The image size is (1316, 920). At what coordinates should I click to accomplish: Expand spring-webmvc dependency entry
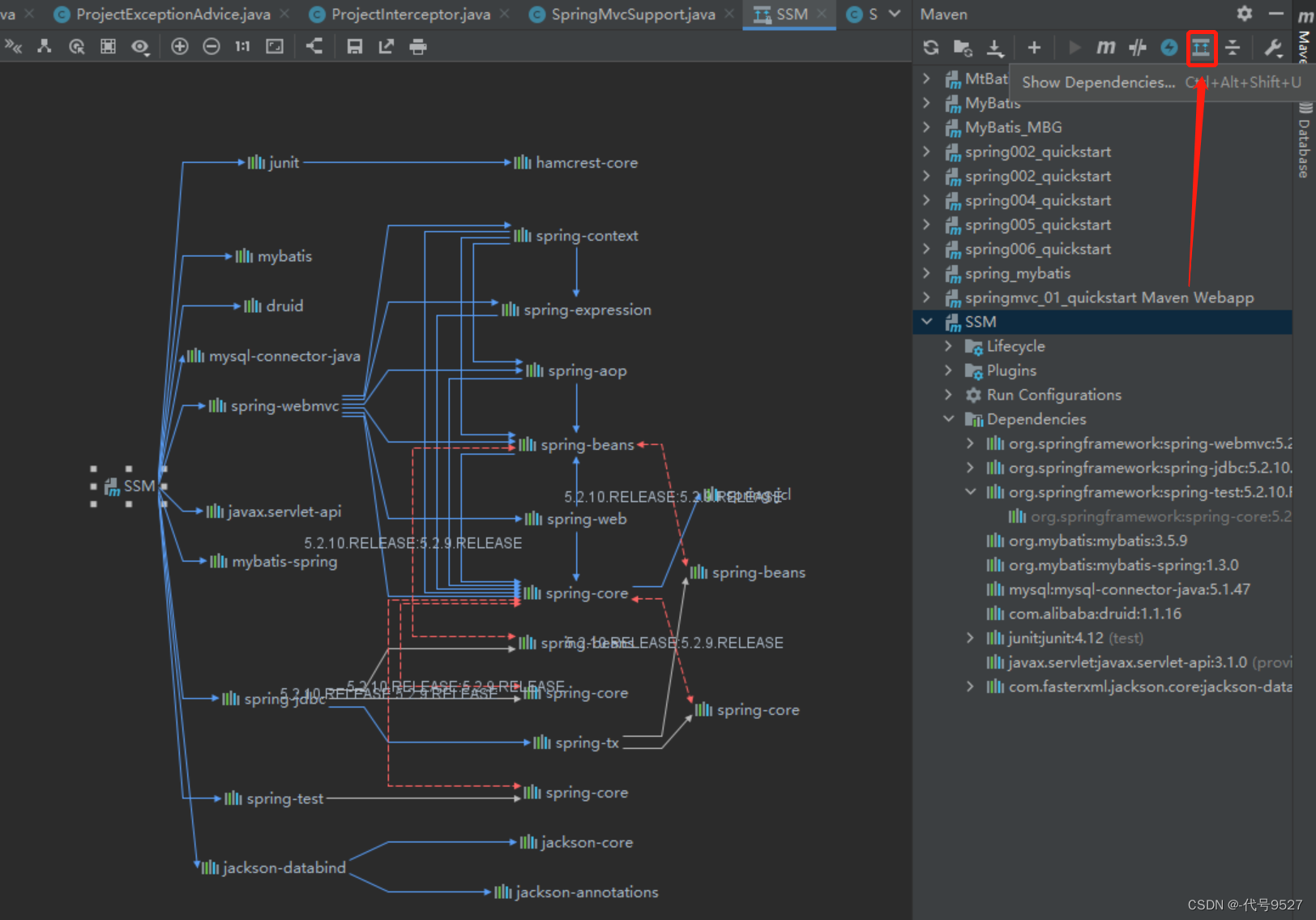tap(971, 443)
